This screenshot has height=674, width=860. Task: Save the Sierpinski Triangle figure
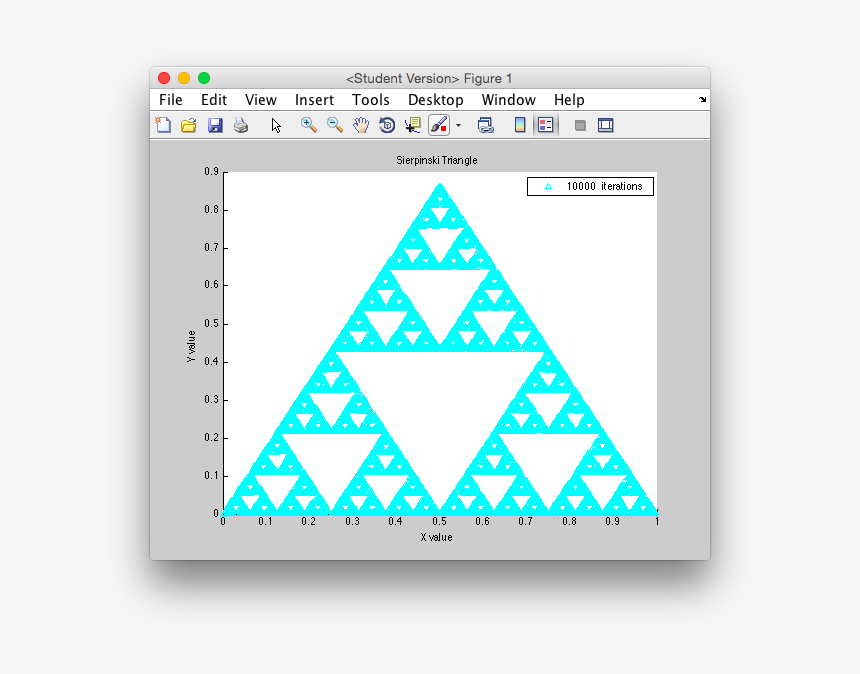click(x=214, y=124)
